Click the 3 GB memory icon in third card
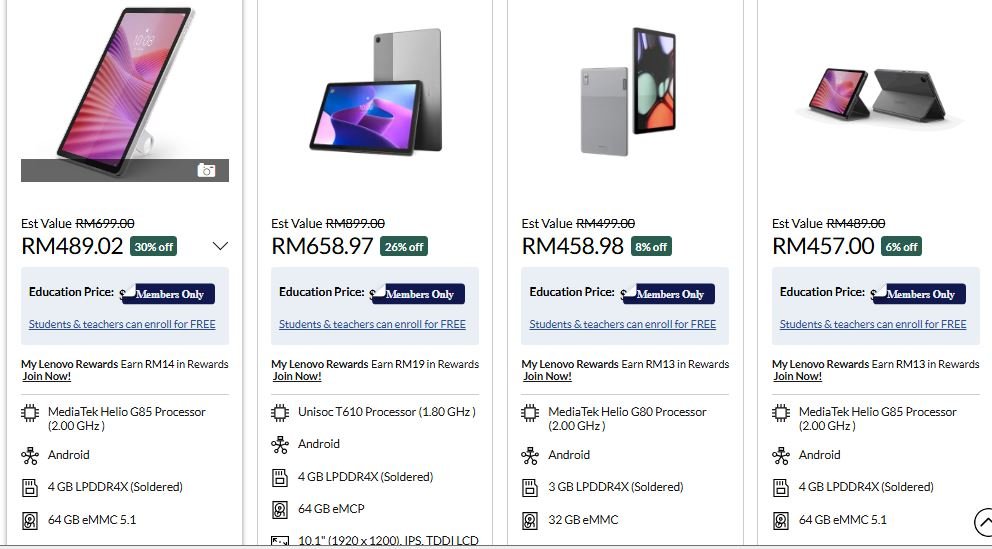This screenshot has height=549, width=992. pos(530,487)
